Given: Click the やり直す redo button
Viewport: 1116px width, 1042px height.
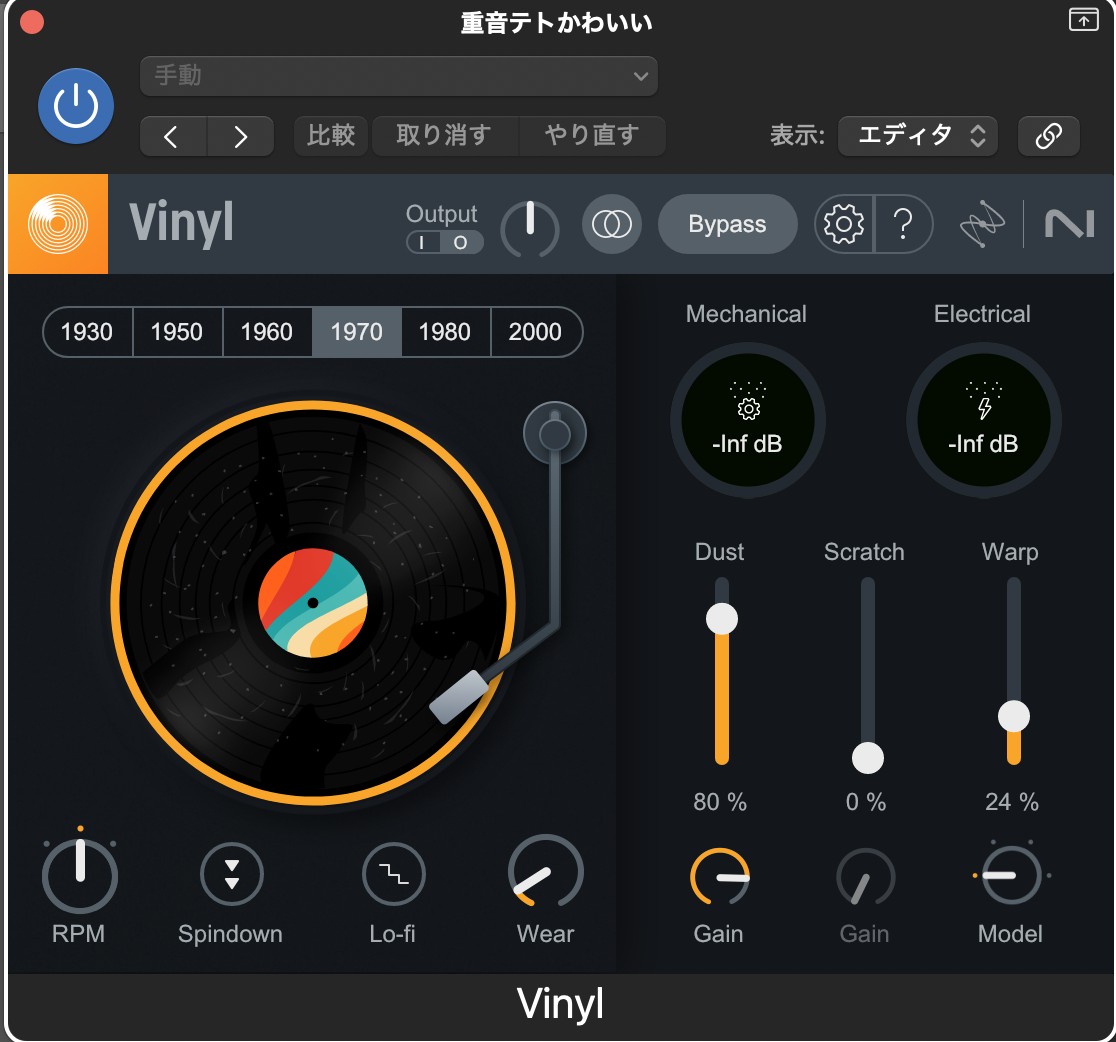Looking at the screenshot, I should [592, 135].
